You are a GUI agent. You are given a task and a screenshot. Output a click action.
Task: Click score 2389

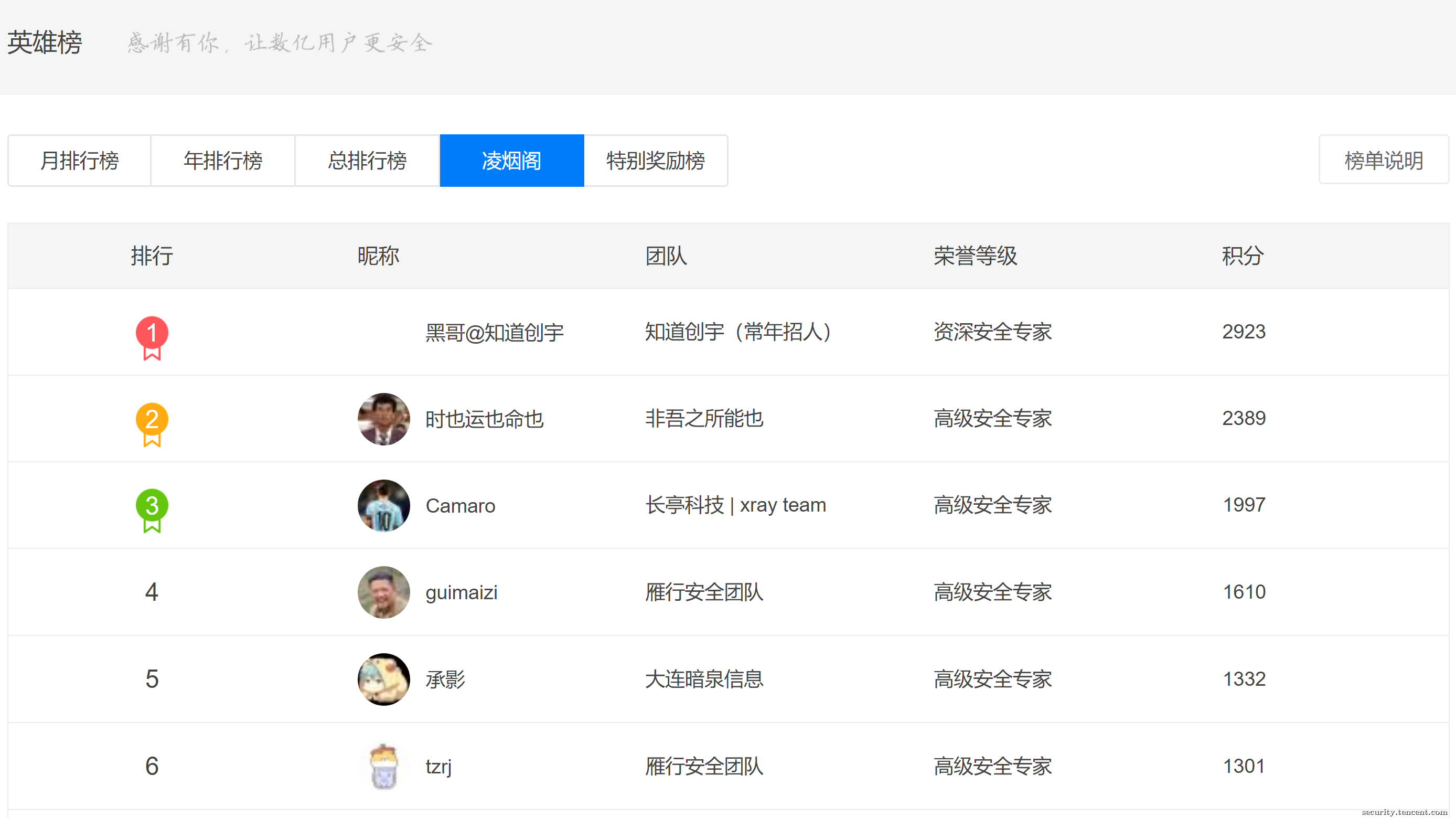pyautogui.click(x=1244, y=418)
